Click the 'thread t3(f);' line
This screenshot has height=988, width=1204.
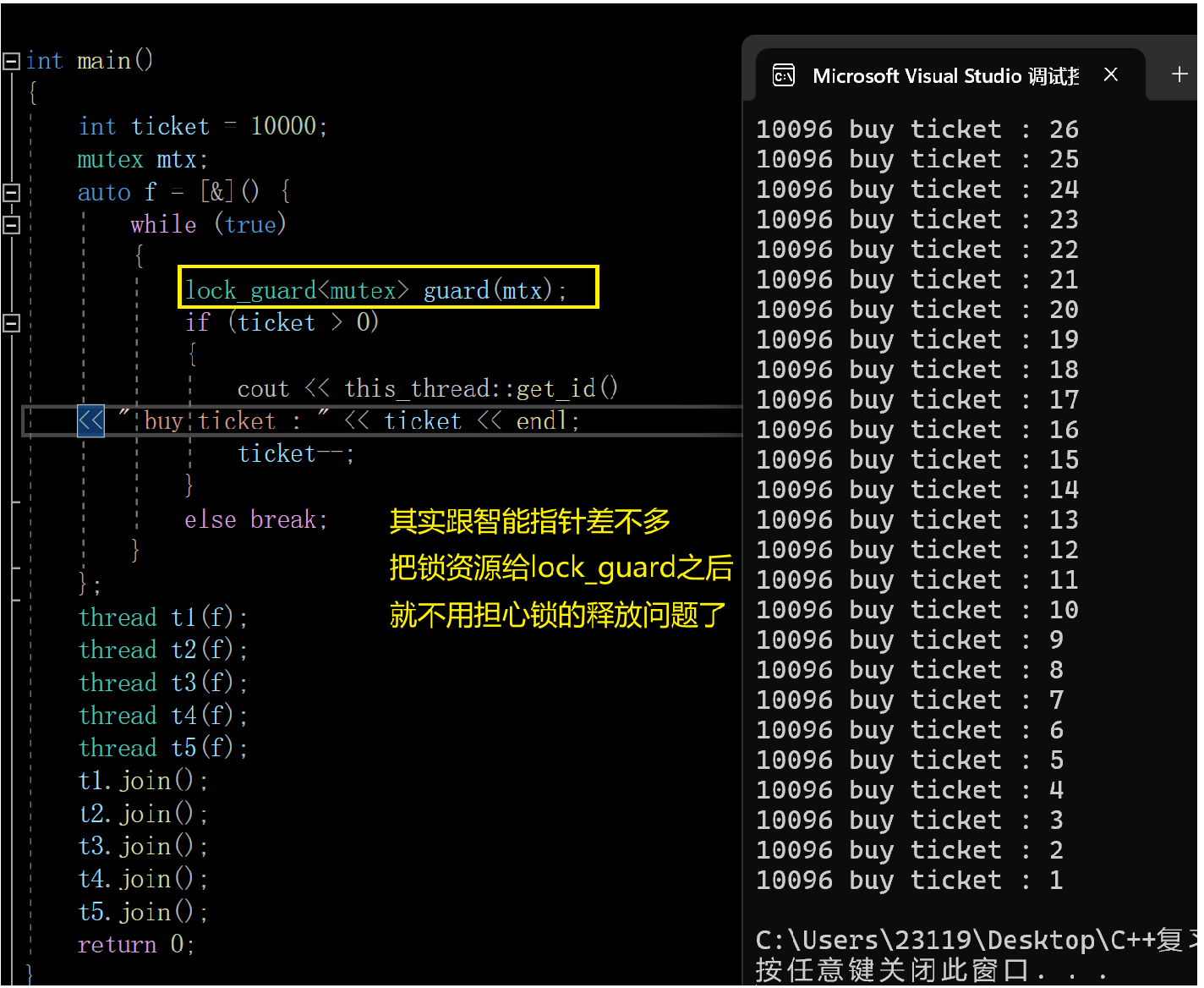tap(162, 683)
